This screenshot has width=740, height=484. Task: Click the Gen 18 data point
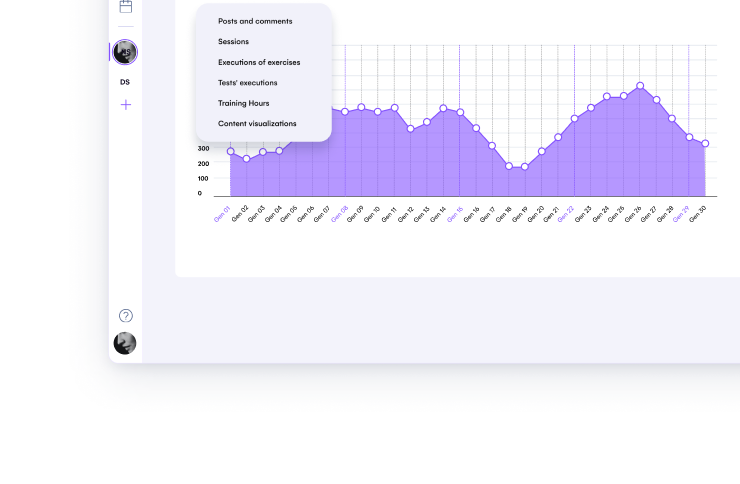(509, 166)
